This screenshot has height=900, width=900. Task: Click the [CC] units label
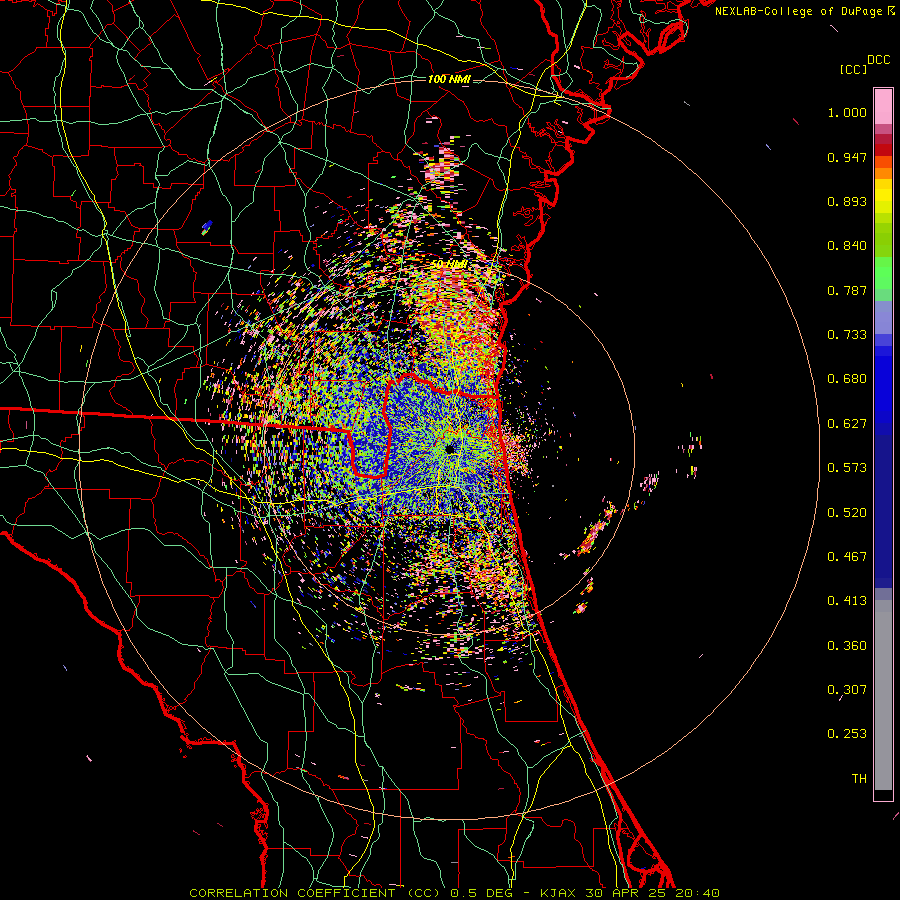point(853,69)
